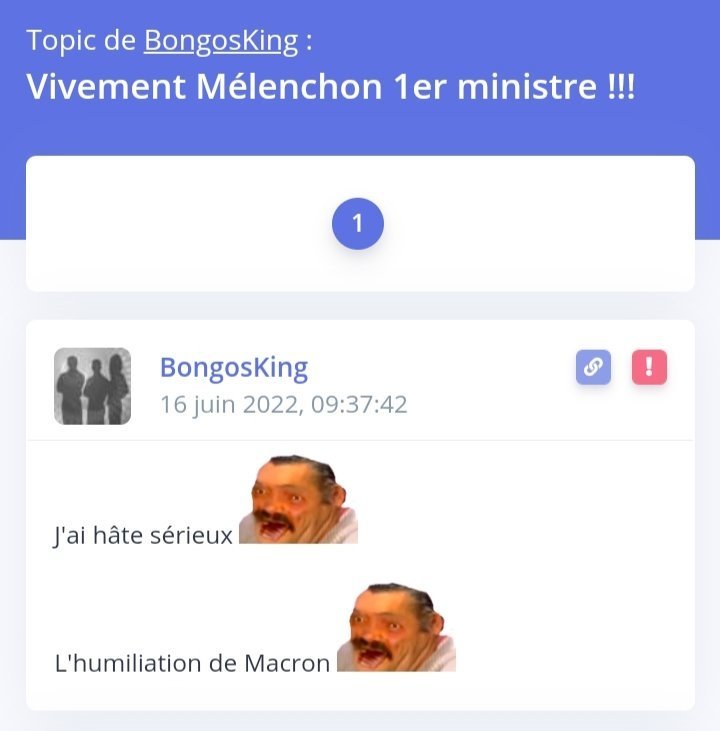Viewport: 720px width, 731px height.
Task: Click the "Topic de" label in the header
Action: tap(81, 40)
